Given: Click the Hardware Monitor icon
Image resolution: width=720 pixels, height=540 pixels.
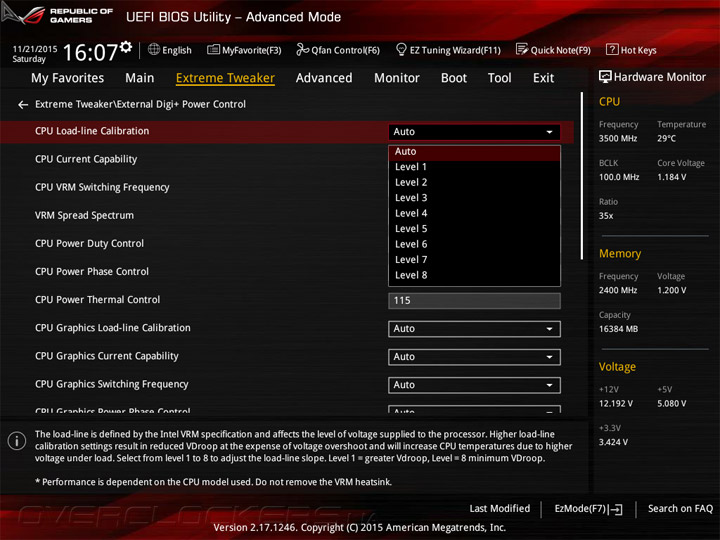Looking at the screenshot, I should pyautogui.click(x=605, y=77).
